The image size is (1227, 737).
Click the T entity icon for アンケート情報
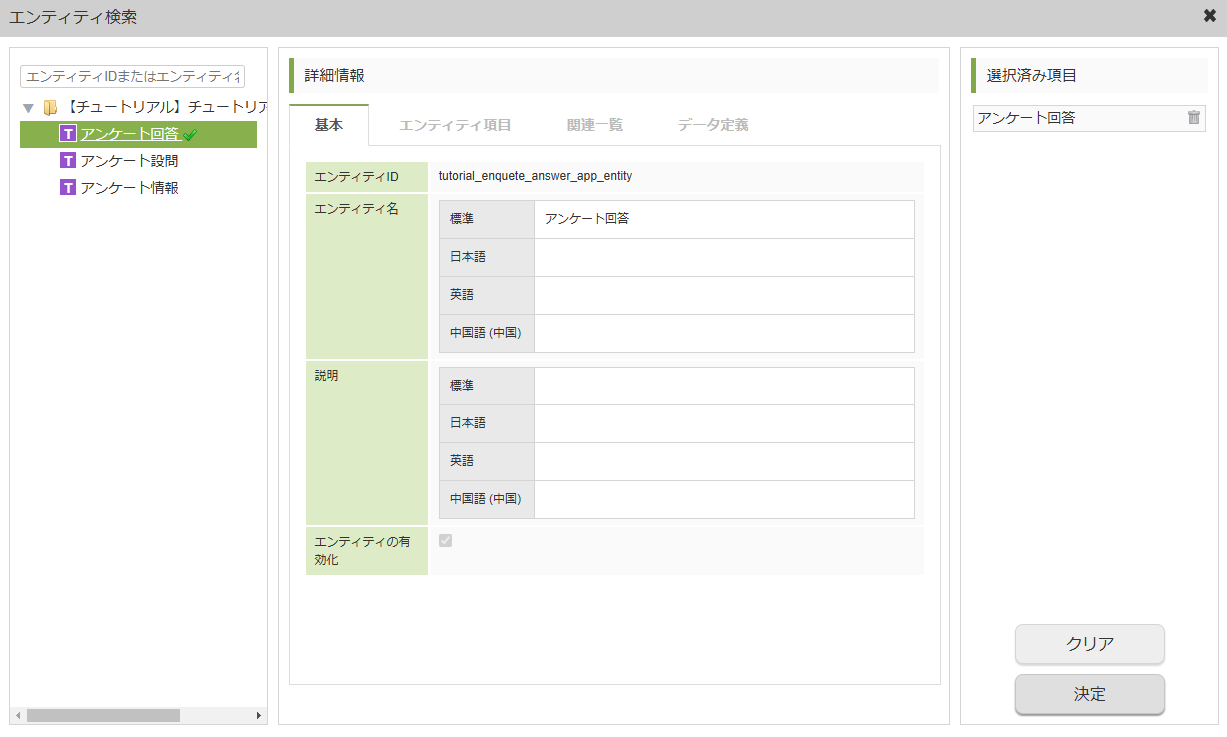click(x=66, y=187)
